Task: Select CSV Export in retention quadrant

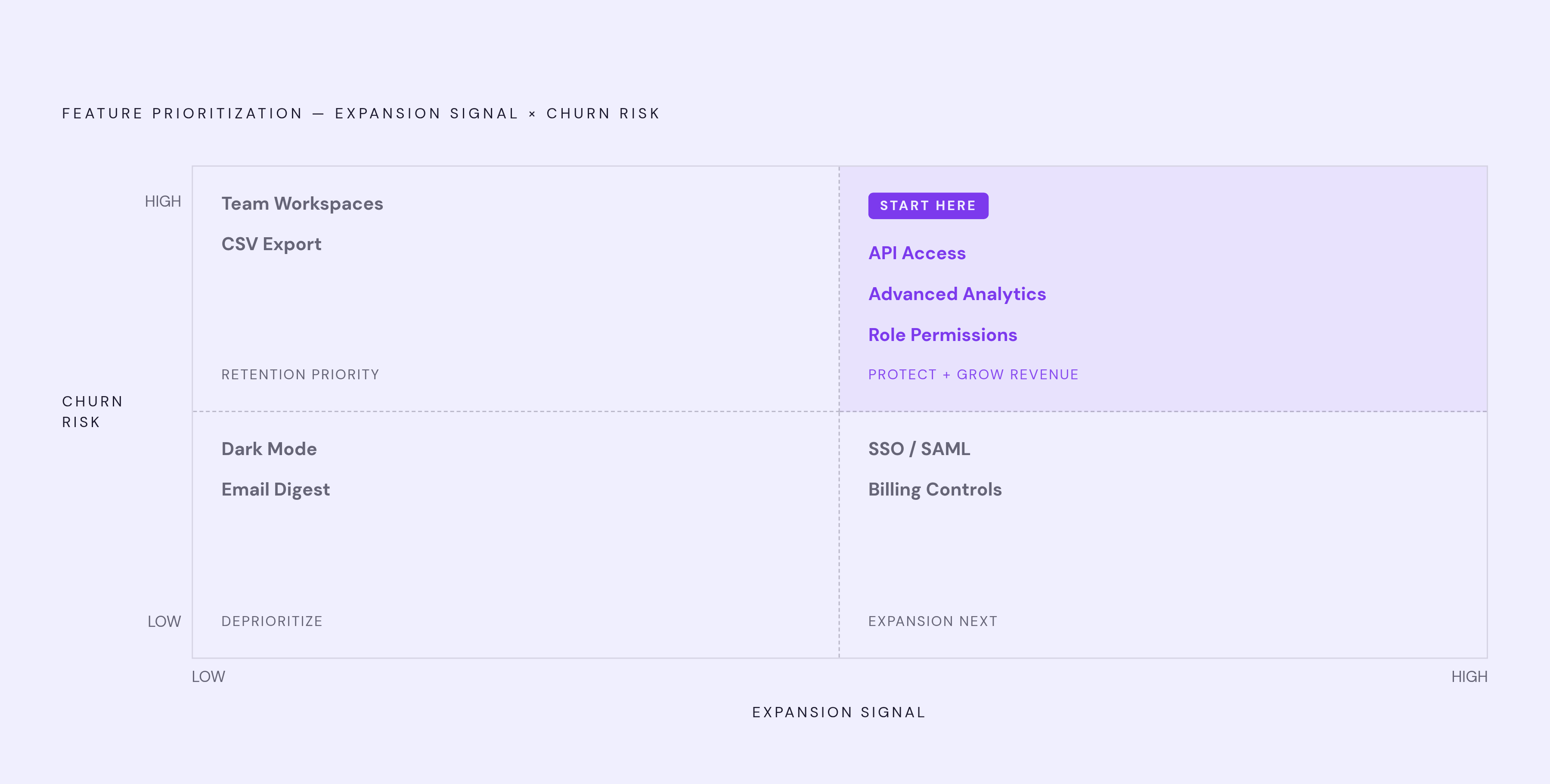Action: [x=271, y=244]
